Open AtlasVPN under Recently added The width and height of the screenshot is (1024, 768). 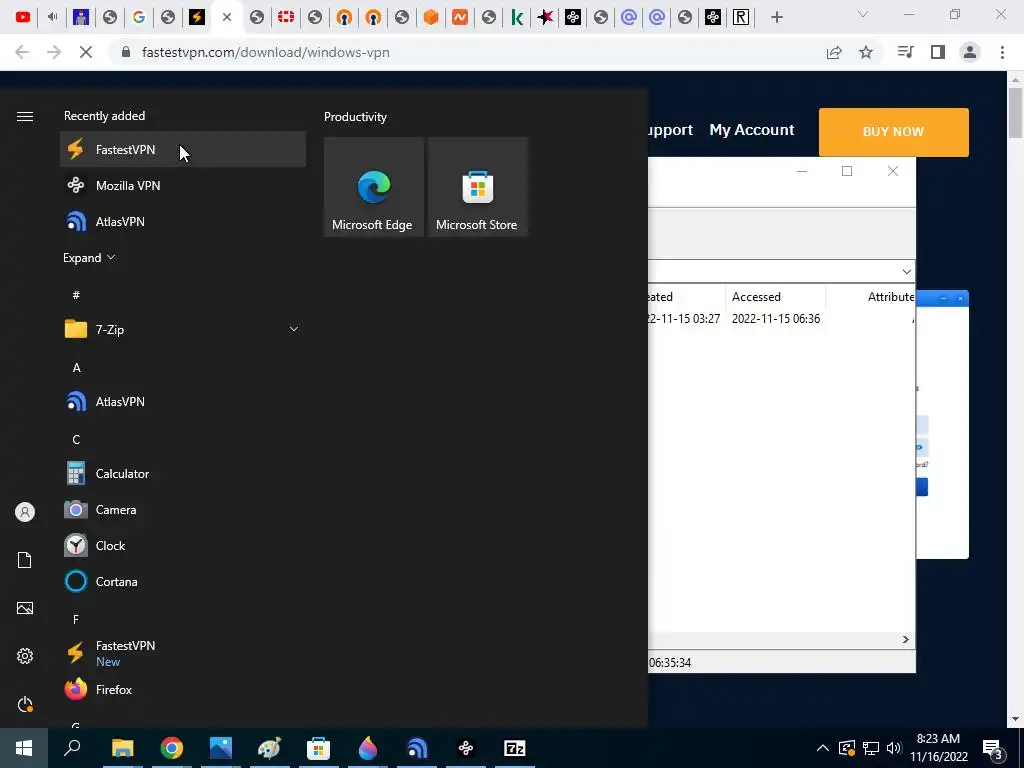[183, 221]
